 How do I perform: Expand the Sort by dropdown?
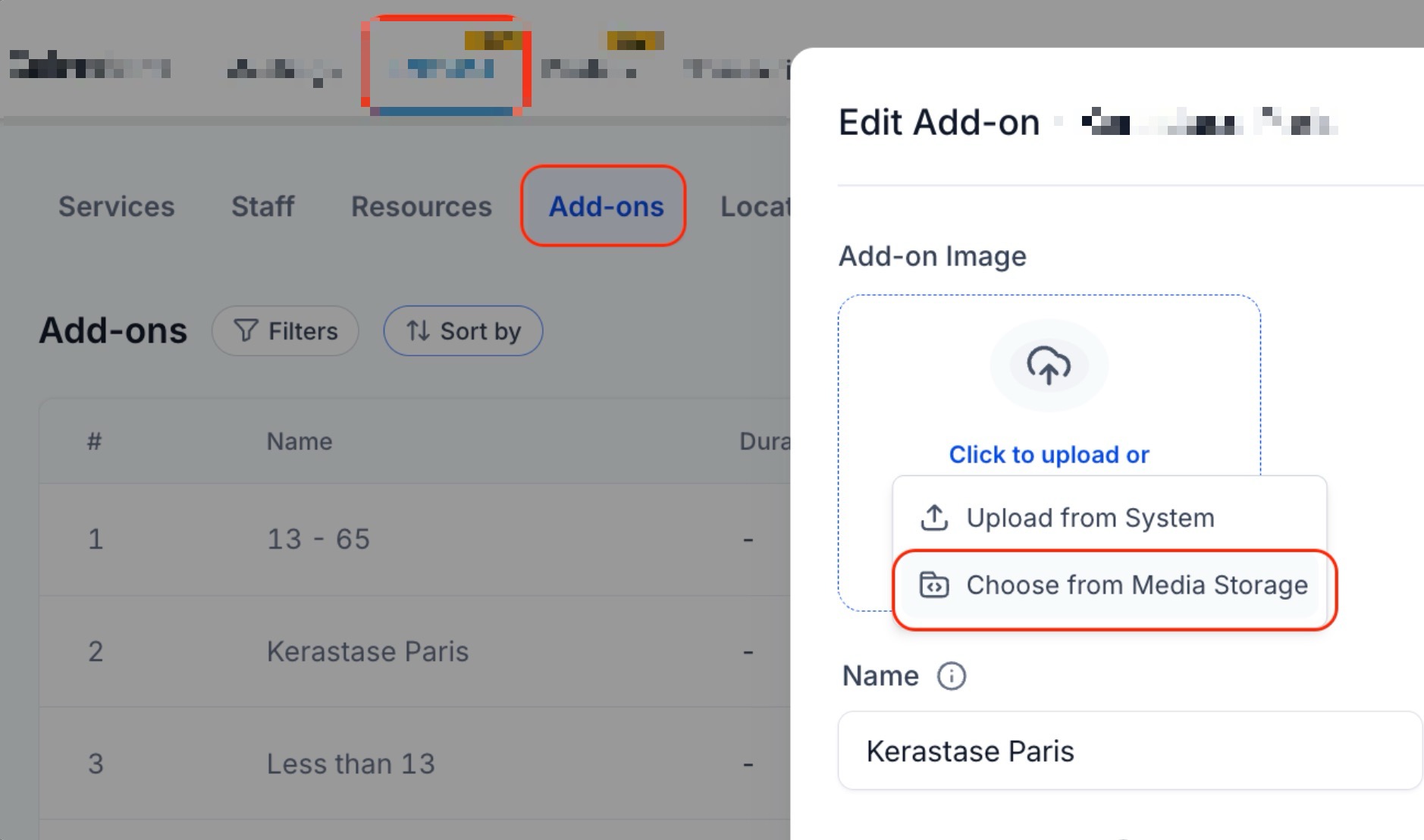click(463, 331)
